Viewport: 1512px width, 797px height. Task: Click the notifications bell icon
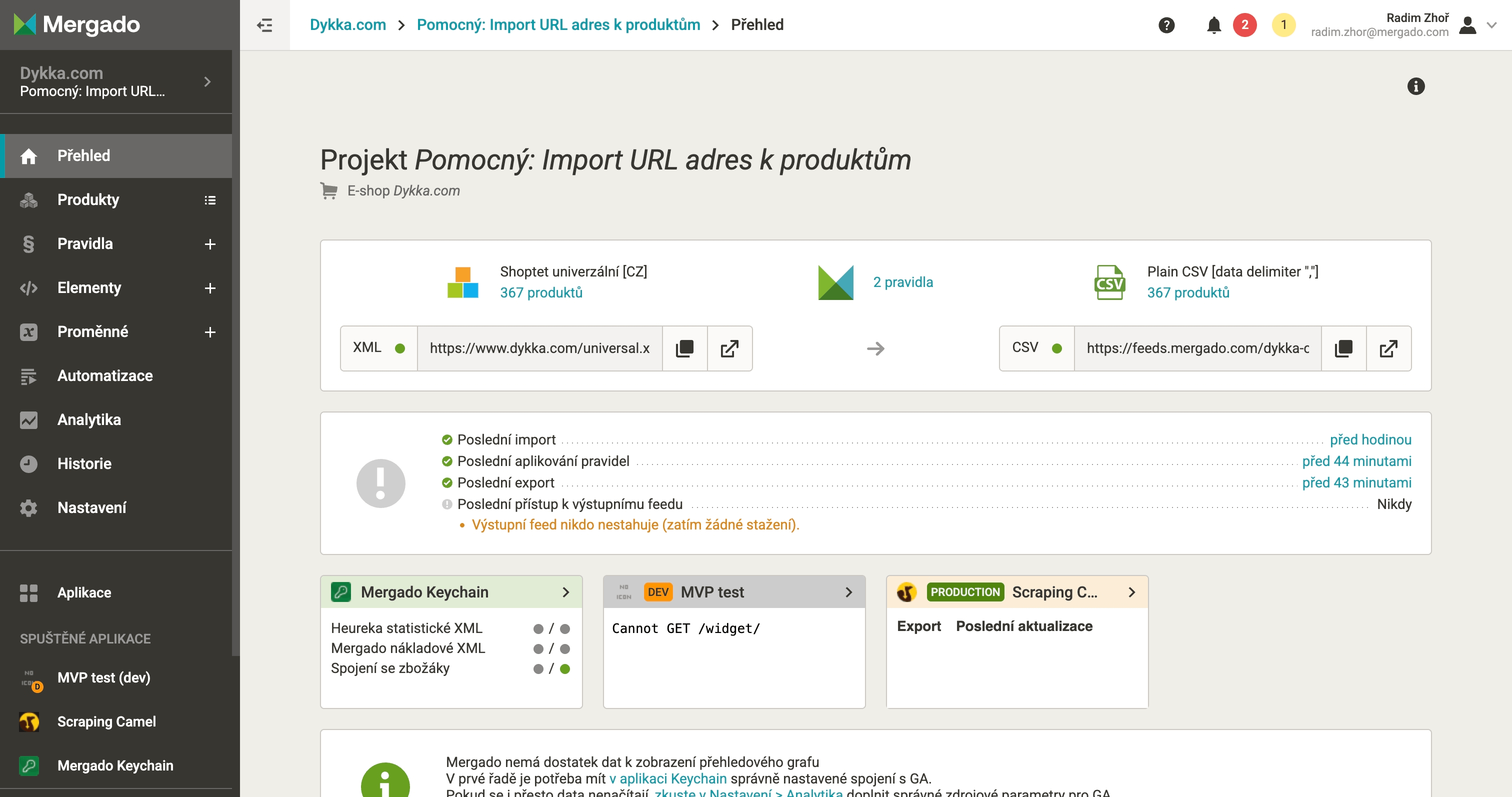click(1214, 24)
